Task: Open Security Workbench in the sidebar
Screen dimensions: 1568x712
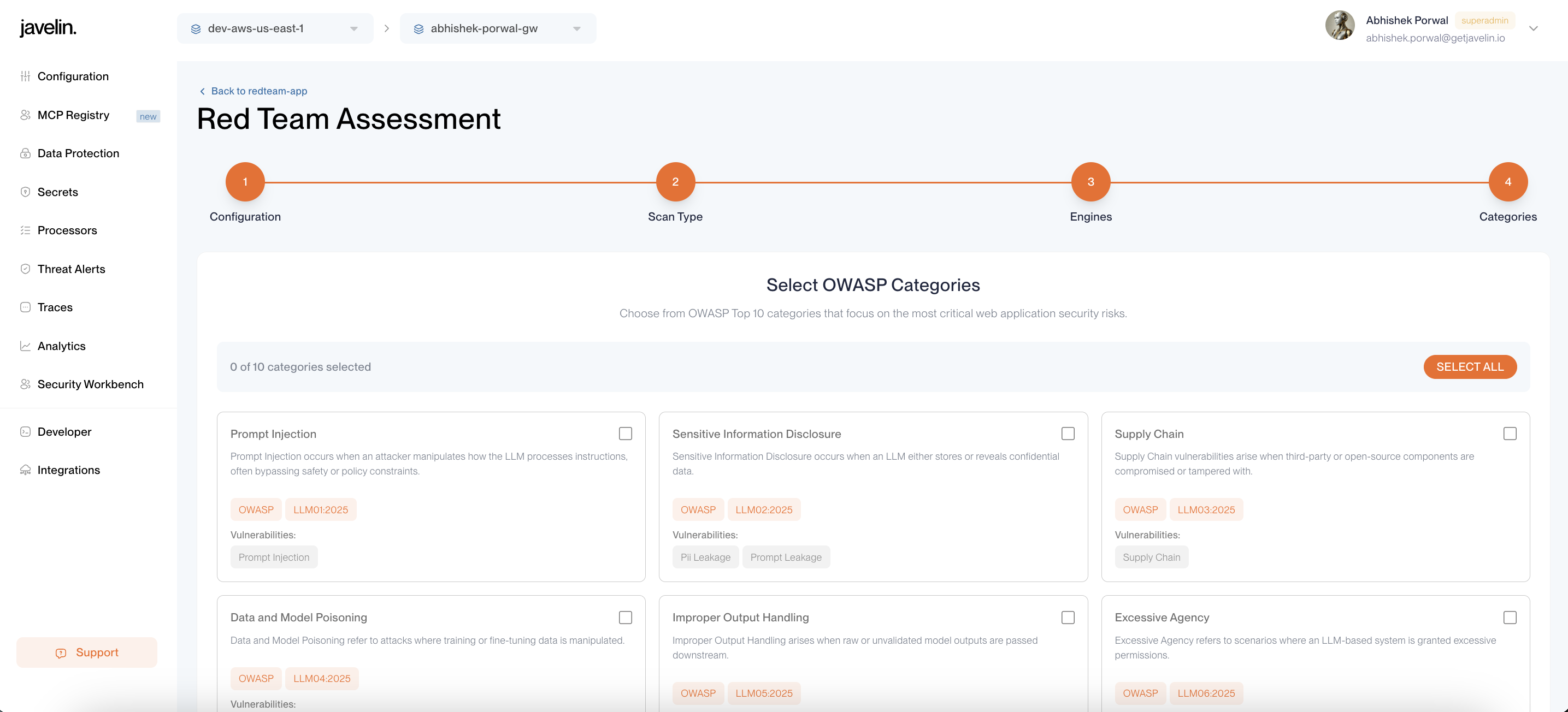Action: pyautogui.click(x=90, y=384)
